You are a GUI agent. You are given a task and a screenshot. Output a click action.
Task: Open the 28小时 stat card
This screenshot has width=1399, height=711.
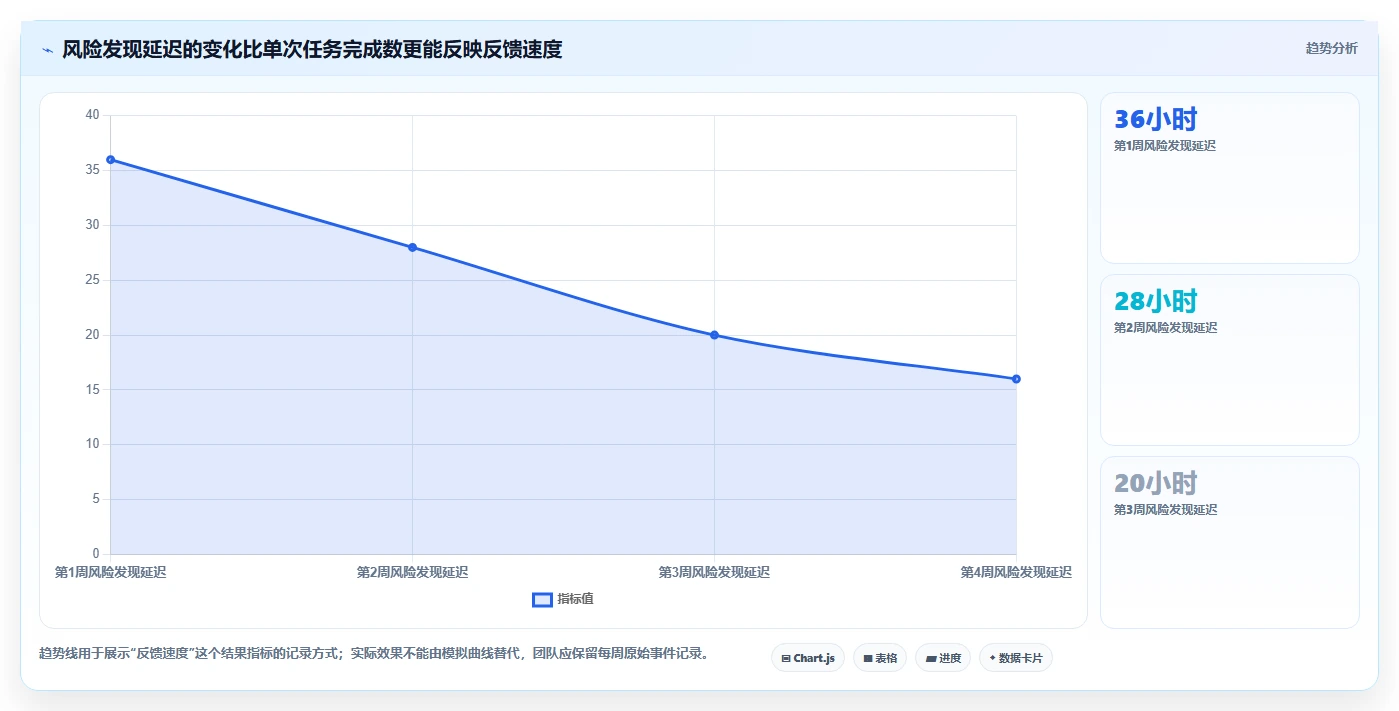1230,360
